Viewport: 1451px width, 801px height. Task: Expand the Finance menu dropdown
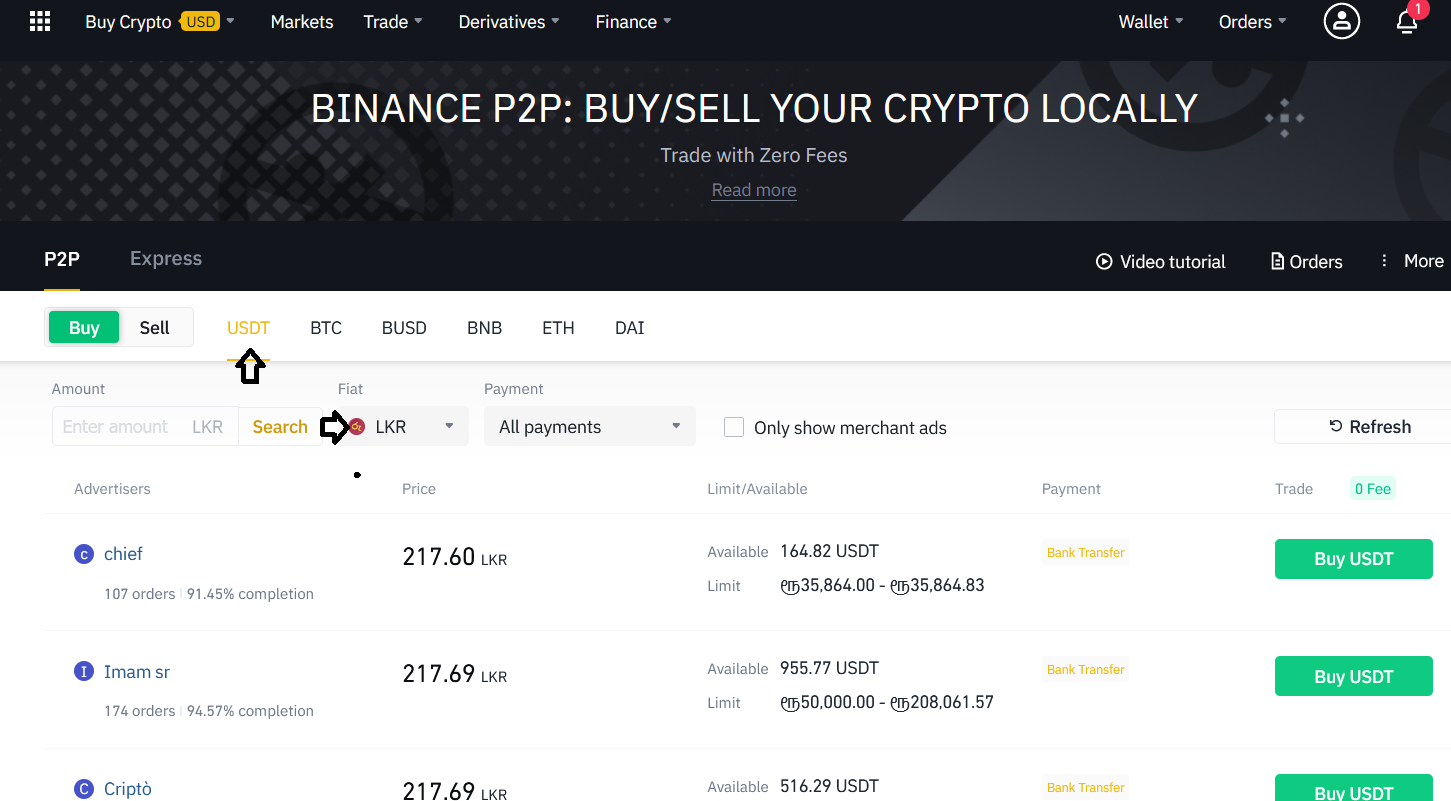click(633, 22)
